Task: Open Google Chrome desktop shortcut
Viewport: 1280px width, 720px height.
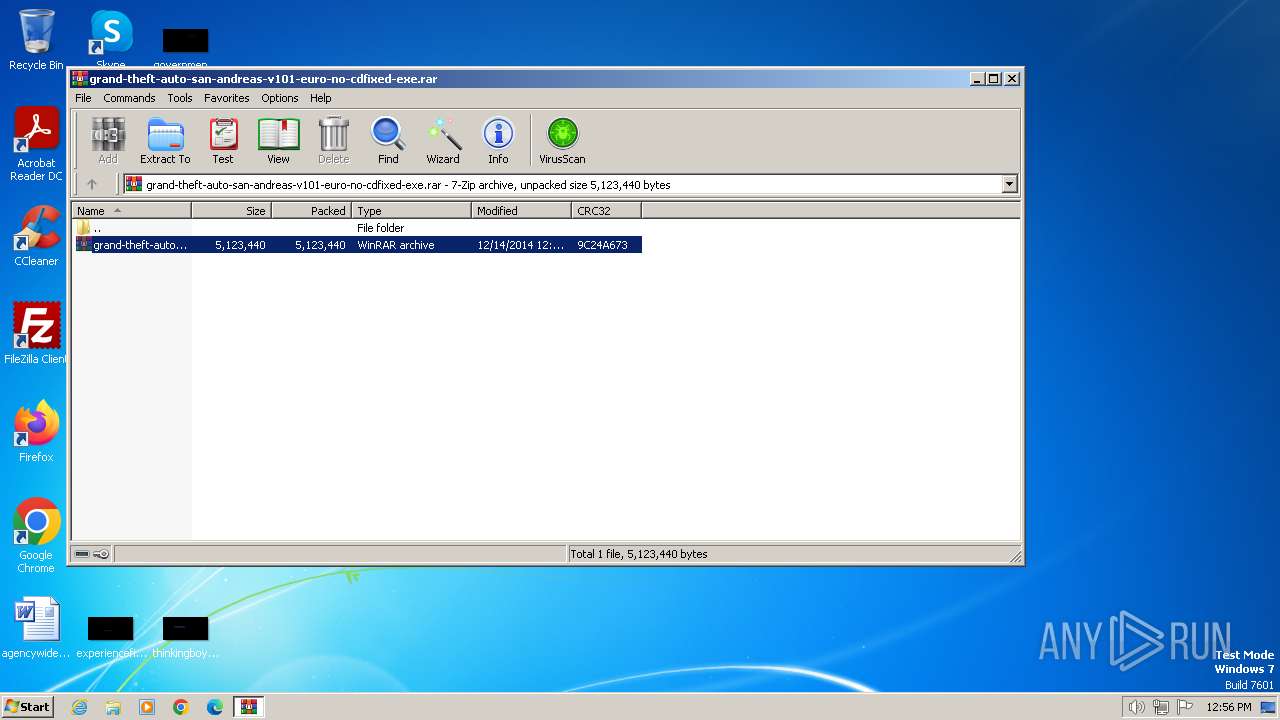Action: click(x=36, y=535)
